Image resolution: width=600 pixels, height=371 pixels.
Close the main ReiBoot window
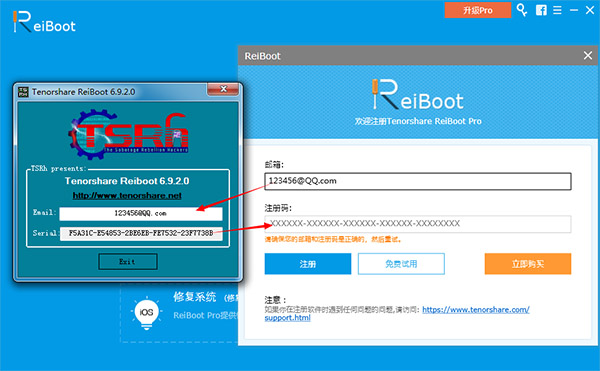click(x=590, y=10)
